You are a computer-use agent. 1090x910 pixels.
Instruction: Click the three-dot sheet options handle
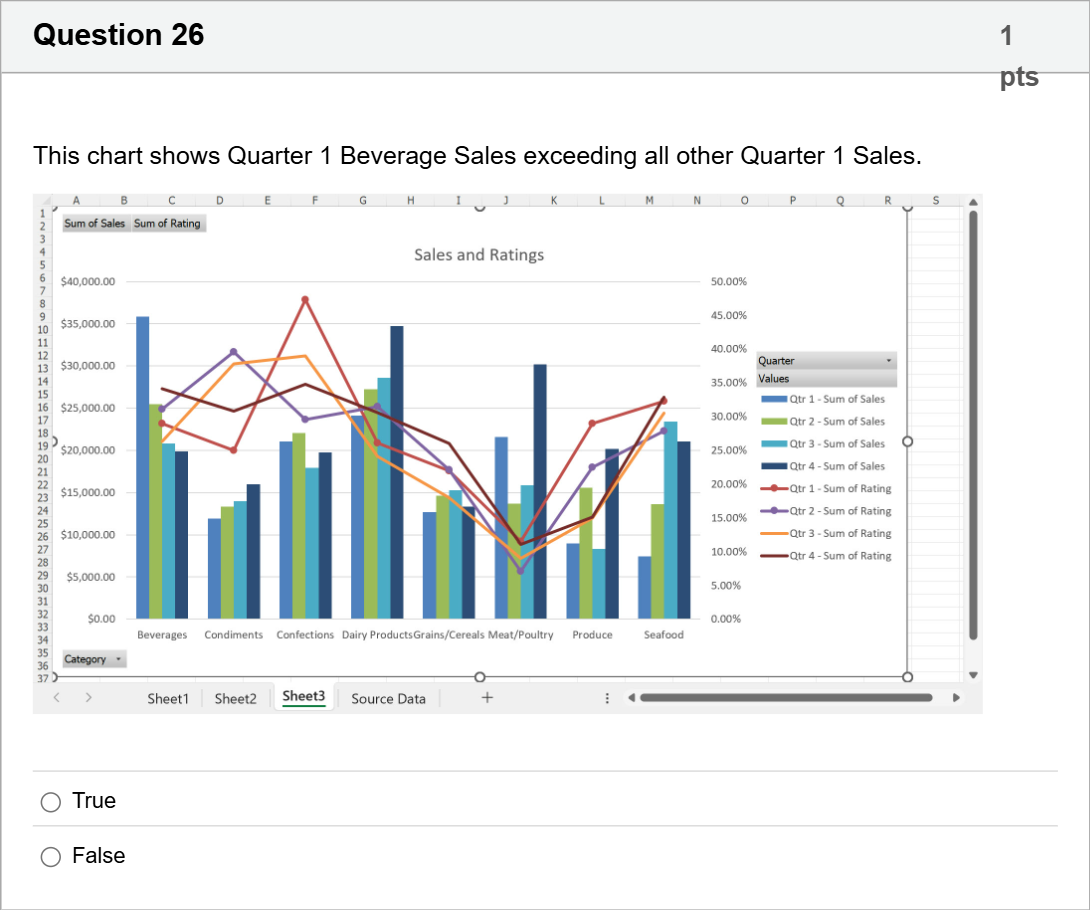(x=607, y=698)
